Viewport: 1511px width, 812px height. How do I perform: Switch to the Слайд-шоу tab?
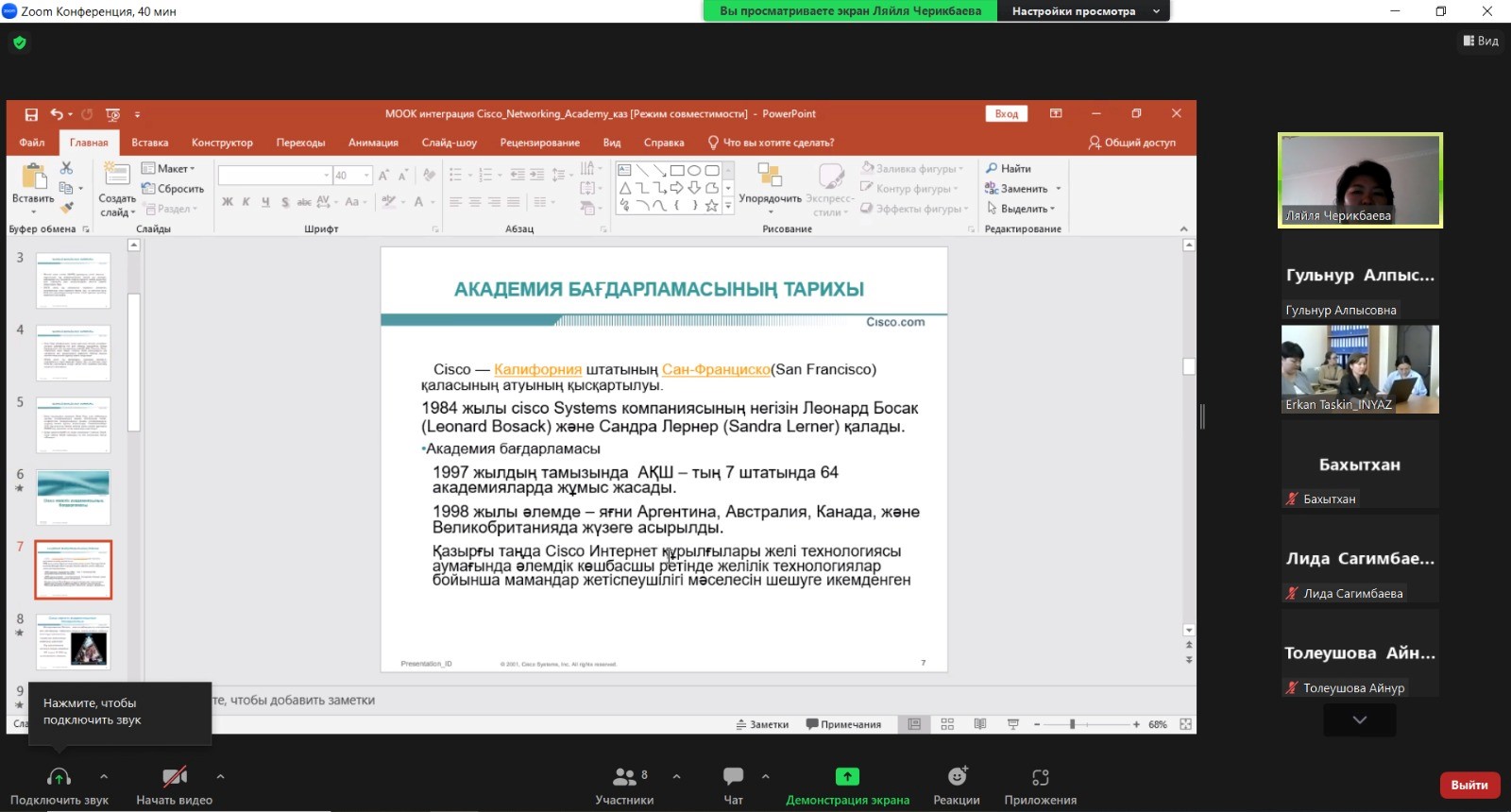click(x=449, y=143)
